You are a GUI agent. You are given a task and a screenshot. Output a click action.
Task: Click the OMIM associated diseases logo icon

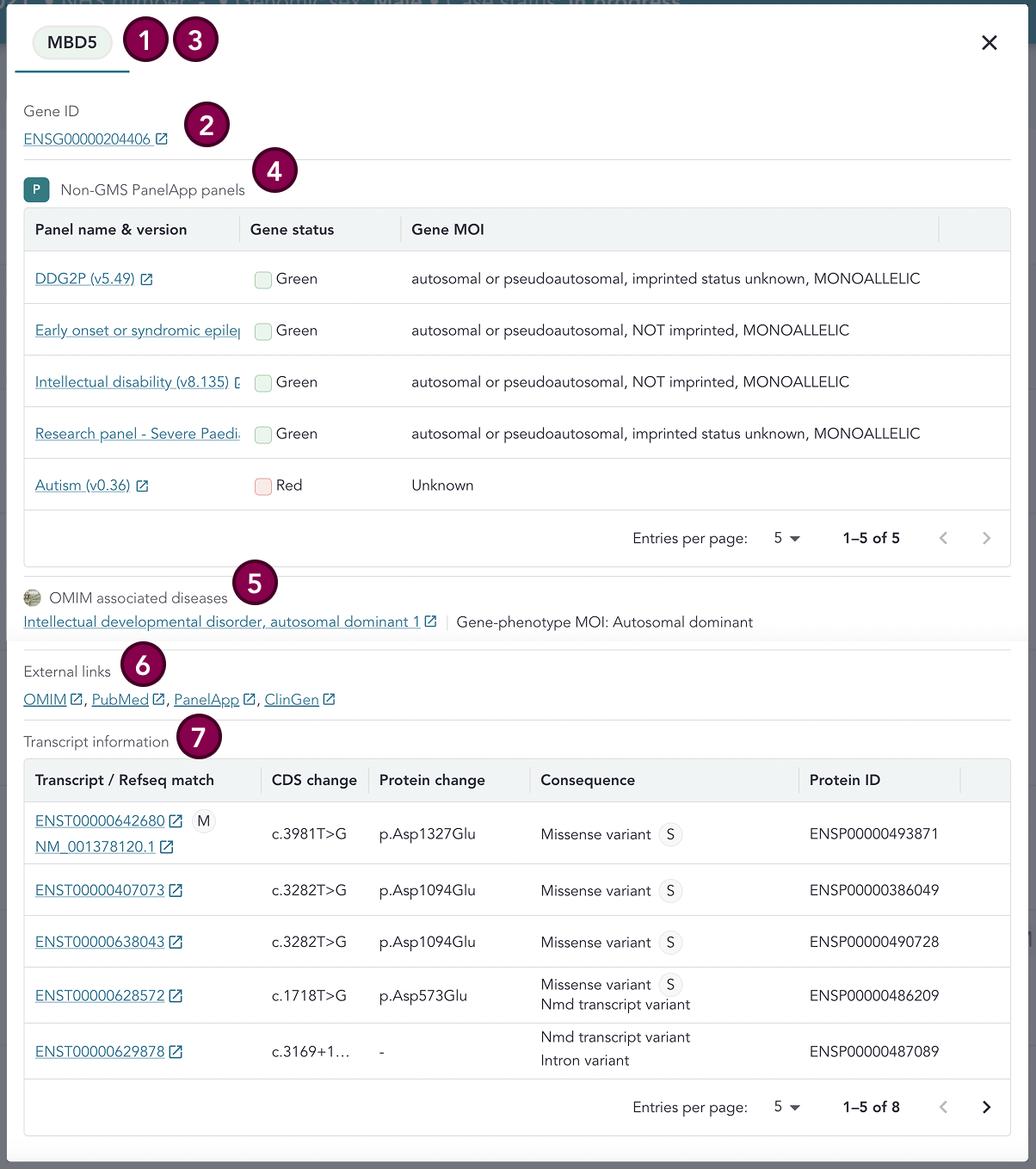coord(33,597)
